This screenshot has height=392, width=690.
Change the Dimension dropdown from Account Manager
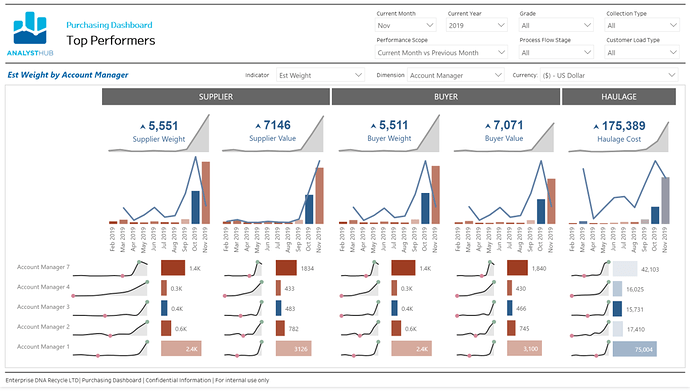[x=455, y=75]
